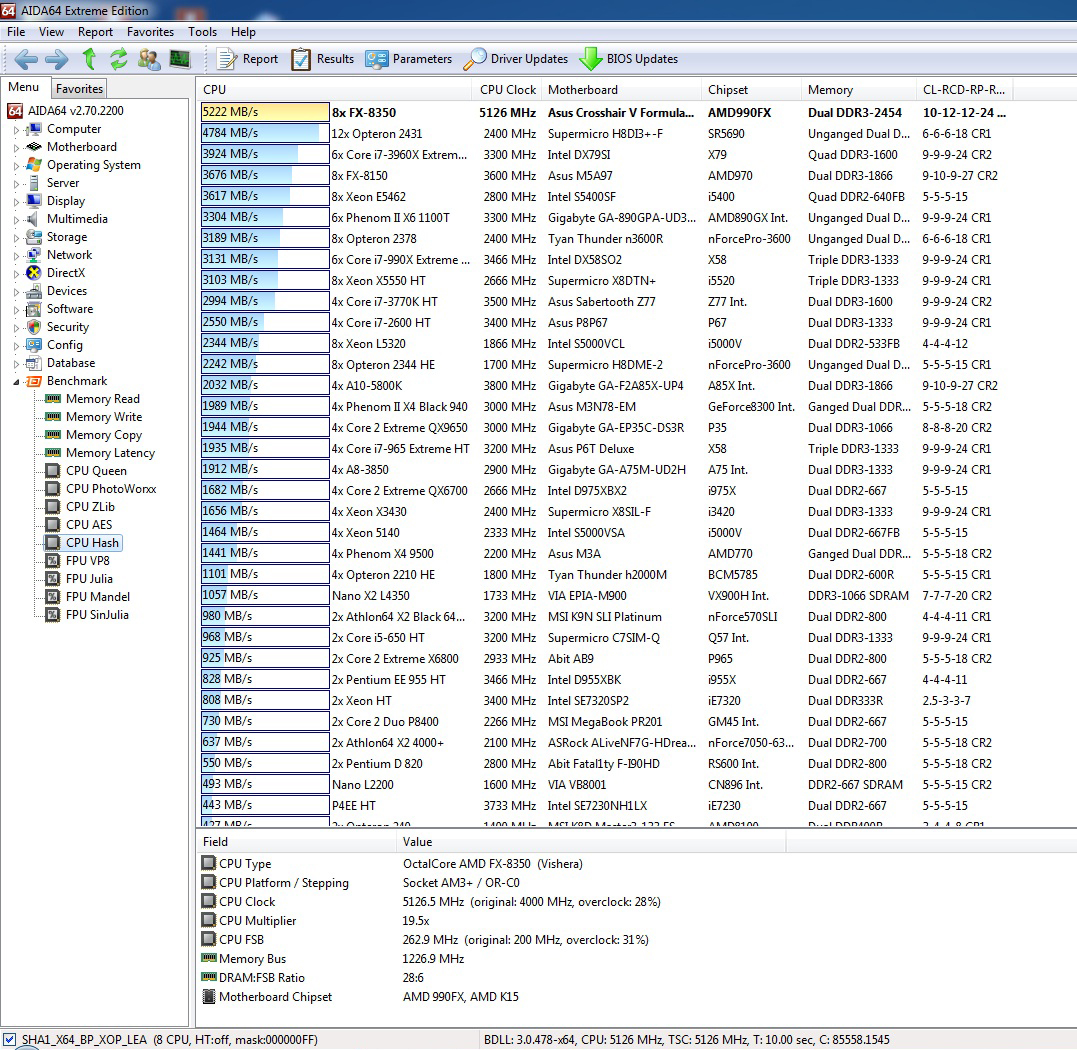Open the system monitor chip icon
Image resolution: width=1077 pixels, height=1050 pixels.
180,59
